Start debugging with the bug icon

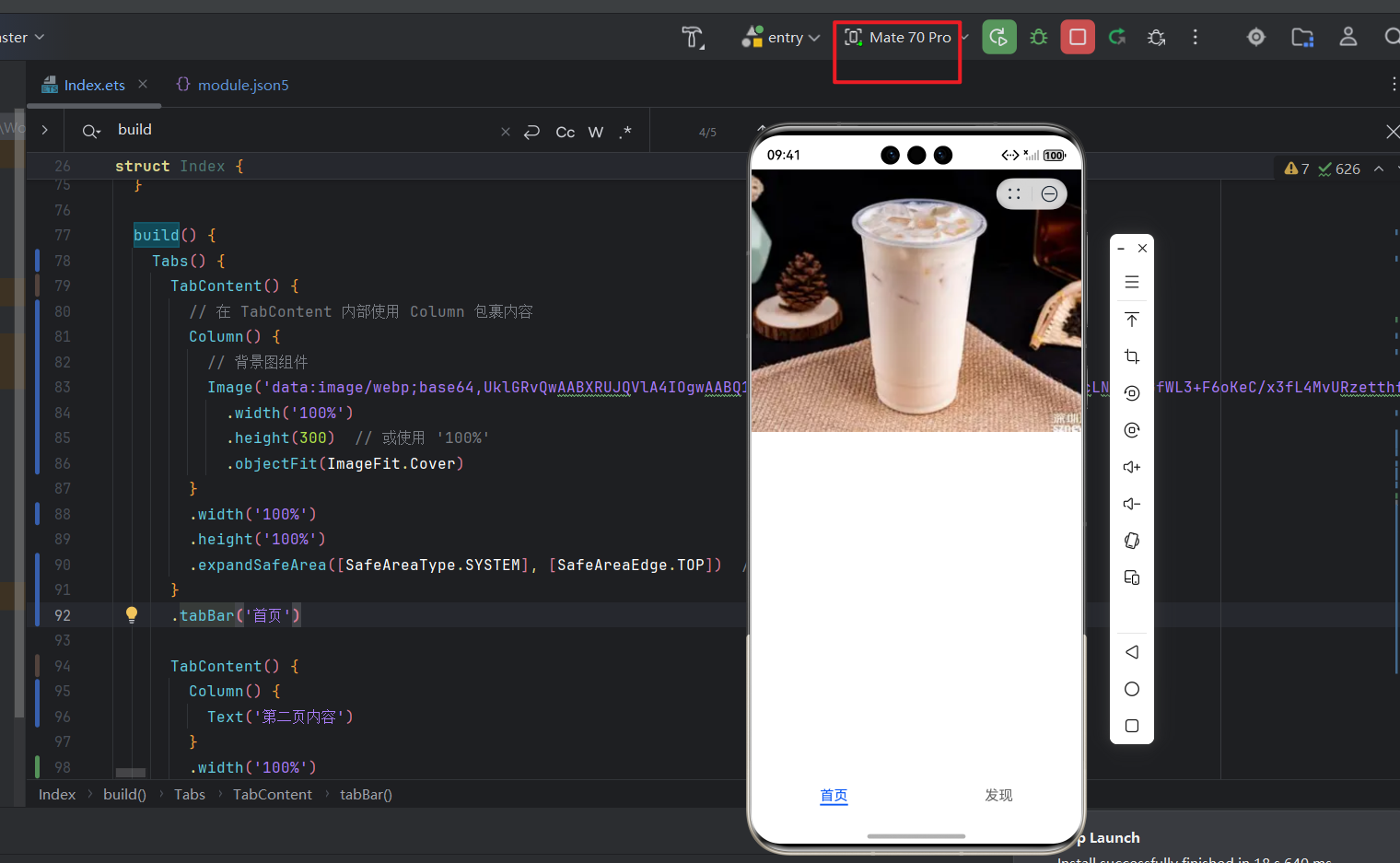click(x=1038, y=38)
